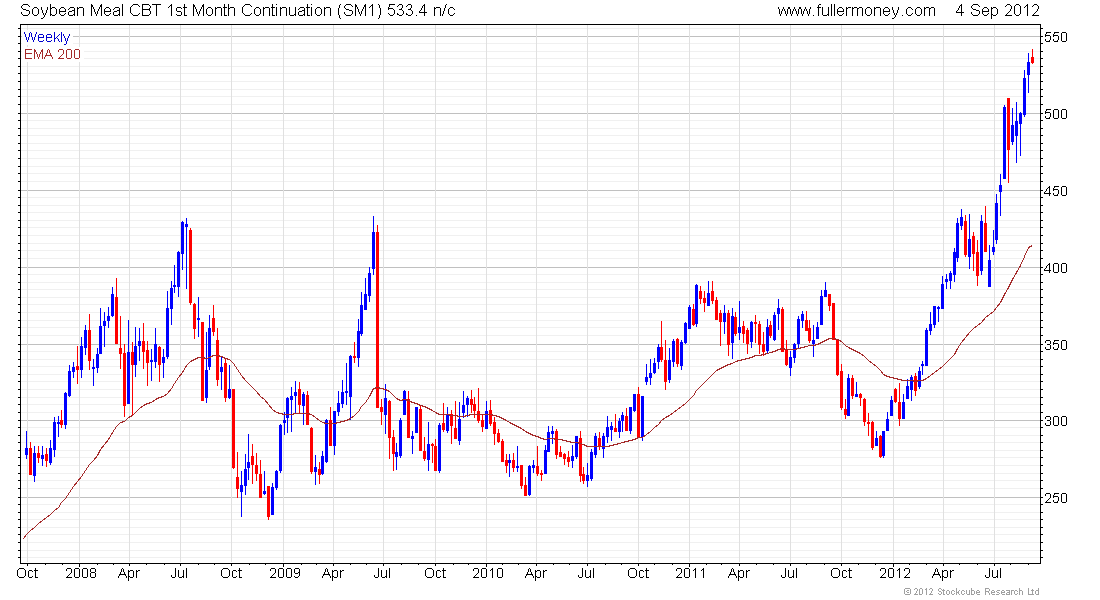Viewport: 1100px width, 600px height.
Task: Click the 300 price axis label
Action: pyautogui.click(x=1056, y=421)
